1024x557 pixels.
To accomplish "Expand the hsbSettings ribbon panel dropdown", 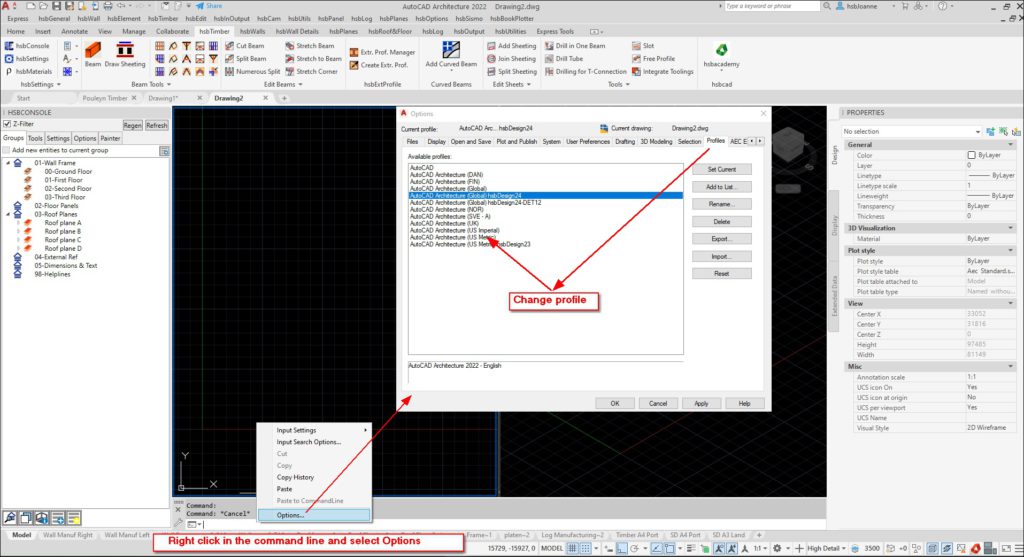I will [x=59, y=85].
